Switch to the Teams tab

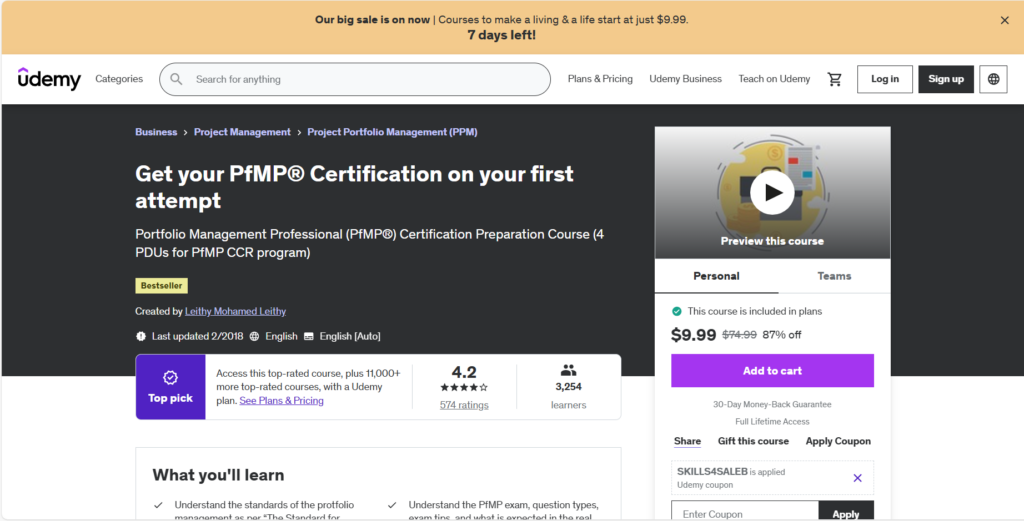click(834, 276)
